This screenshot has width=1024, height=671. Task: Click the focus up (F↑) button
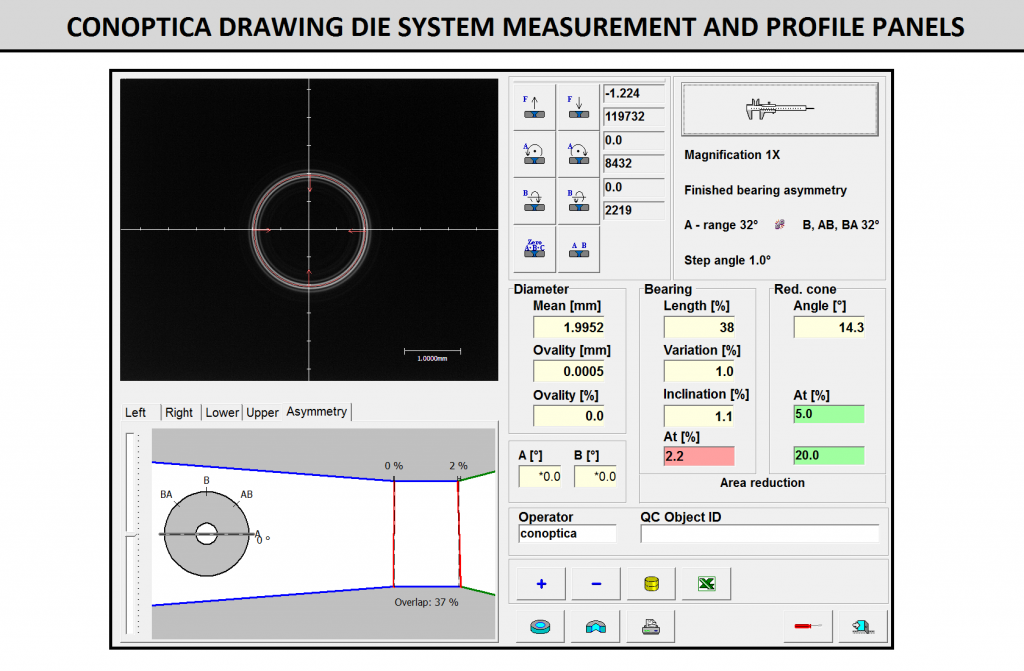(534, 105)
